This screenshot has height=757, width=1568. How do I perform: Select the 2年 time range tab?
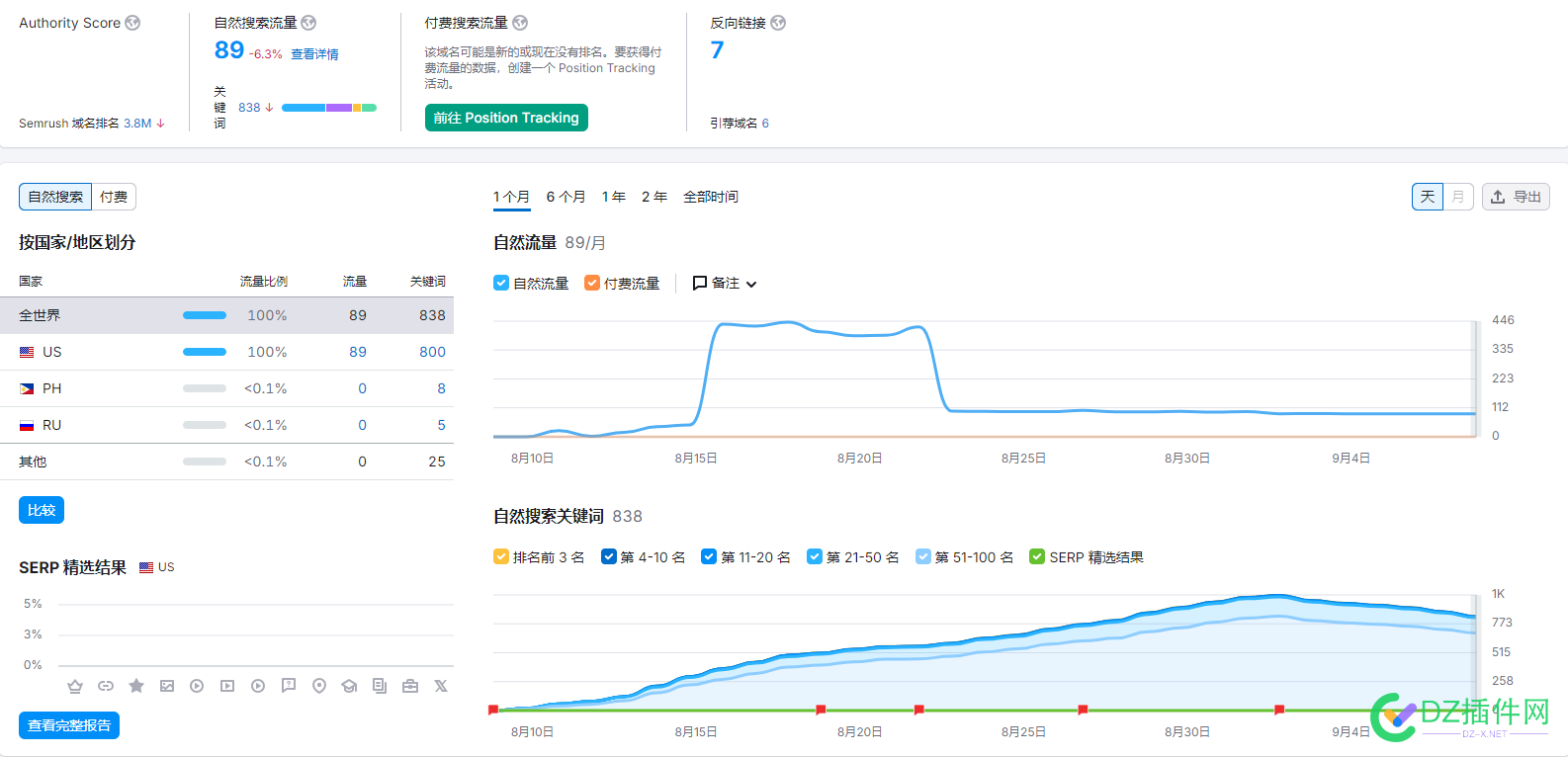[654, 197]
